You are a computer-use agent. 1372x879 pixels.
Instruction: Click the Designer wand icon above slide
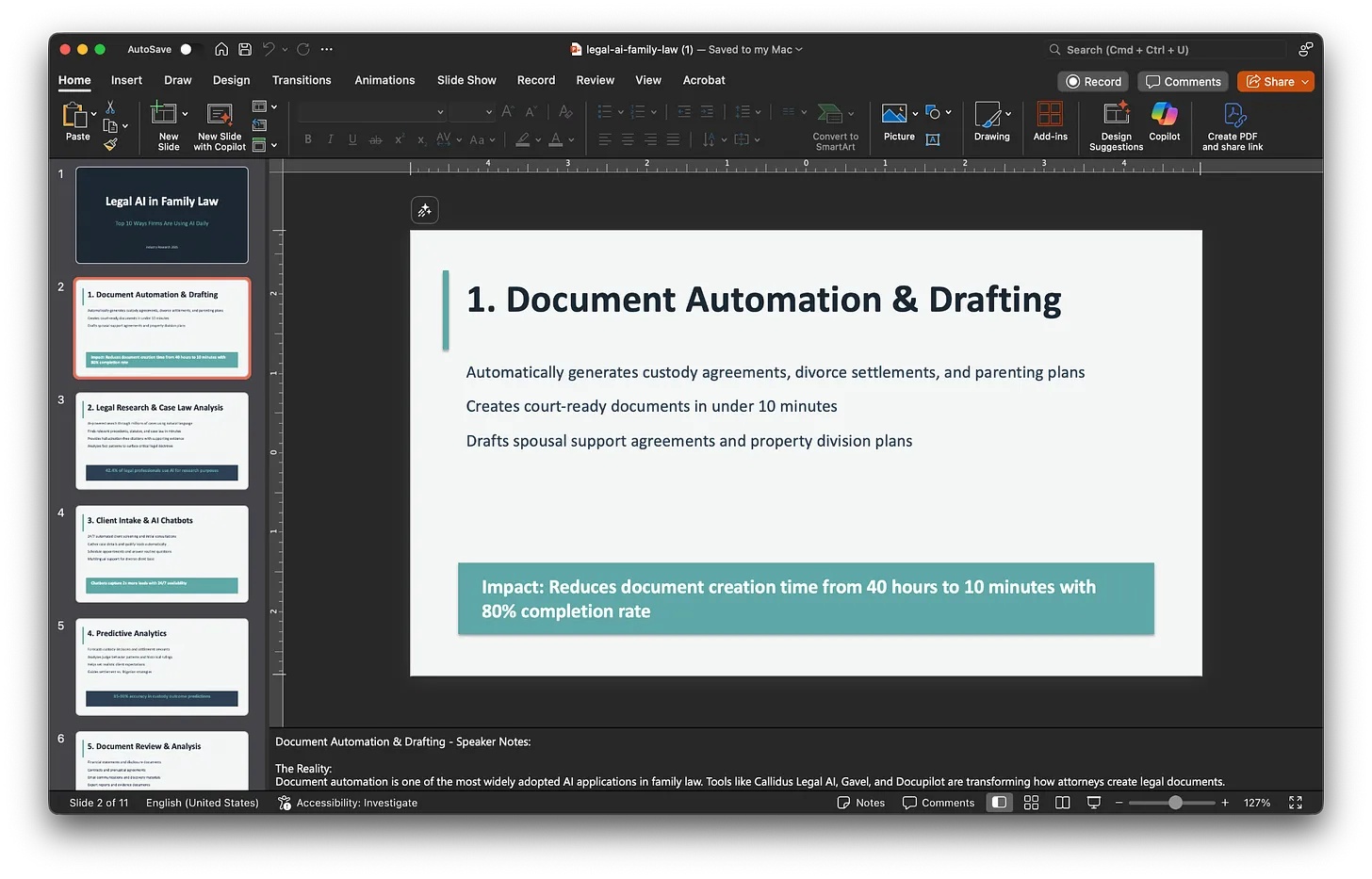tap(425, 210)
